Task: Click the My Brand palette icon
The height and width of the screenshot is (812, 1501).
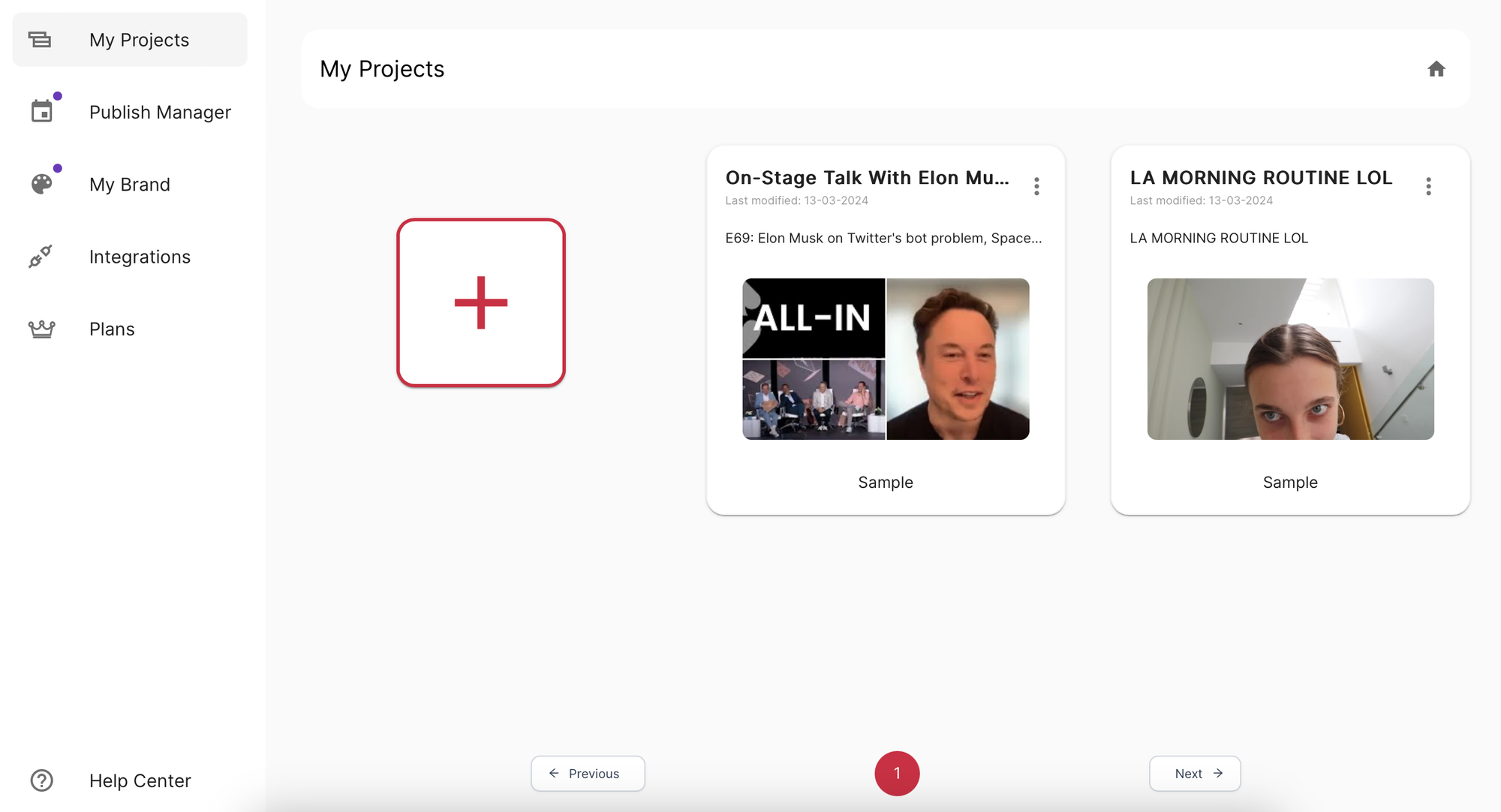Action: [42, 184]
